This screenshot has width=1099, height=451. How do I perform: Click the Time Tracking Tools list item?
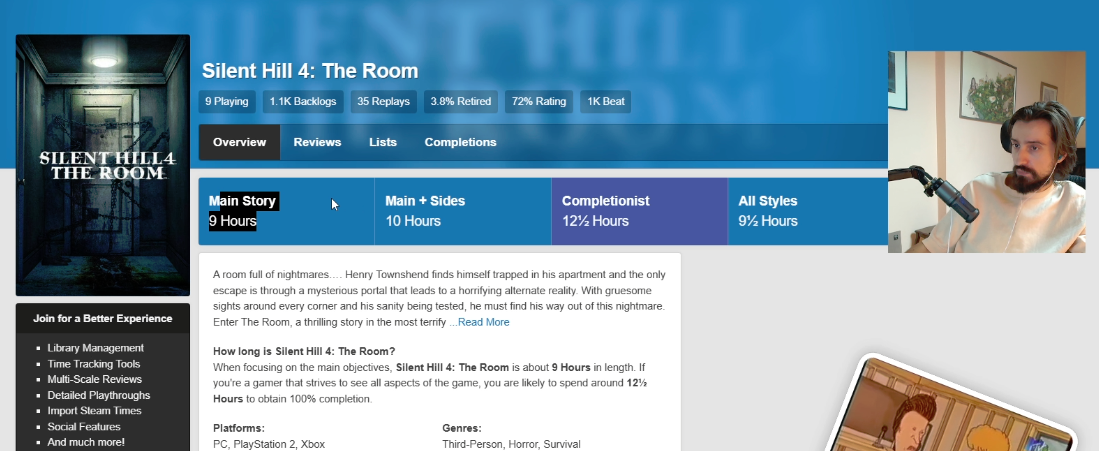click(x=94, y=364)
